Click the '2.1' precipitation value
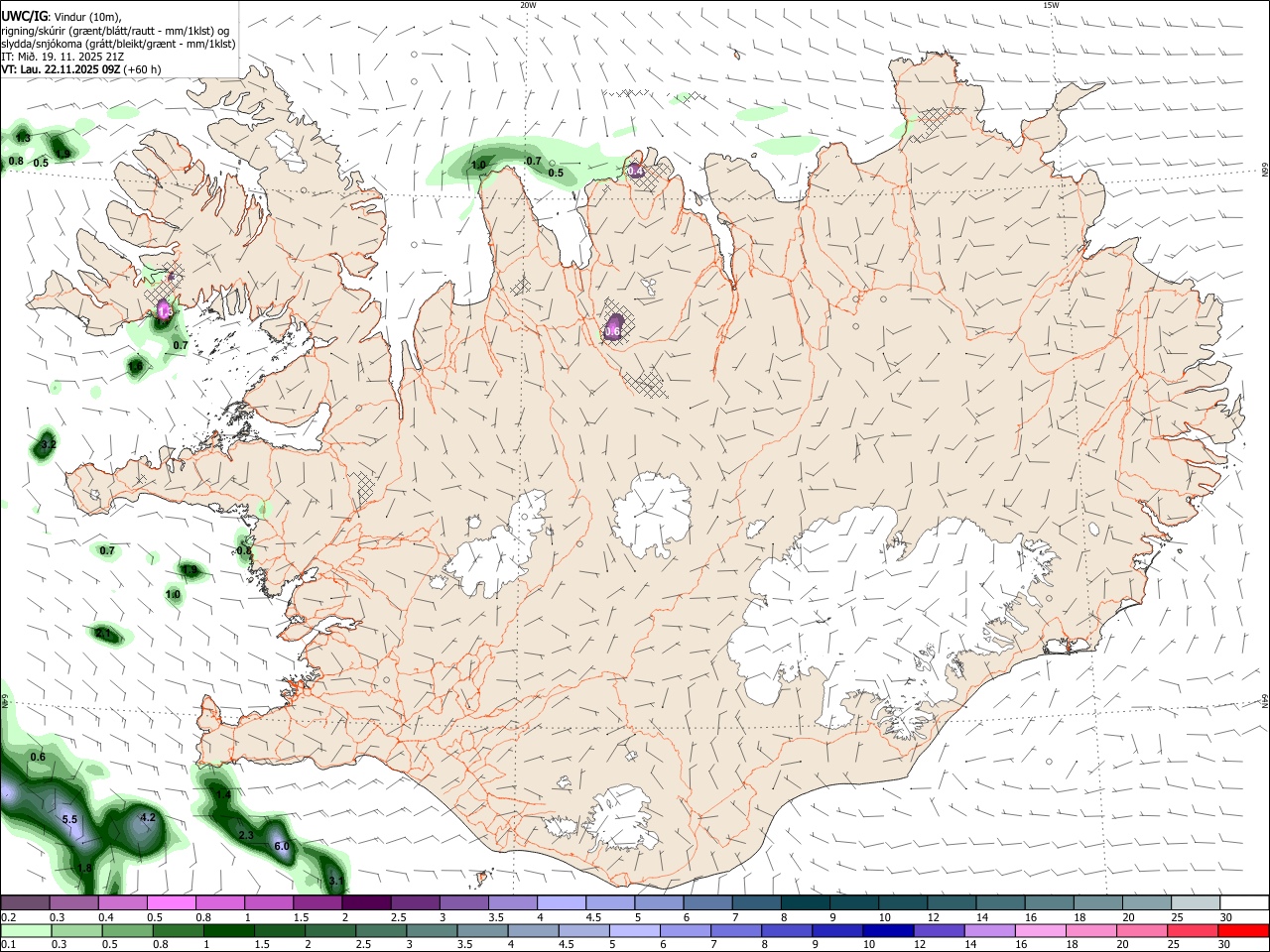1270x952 pixels. (x=103, y=634)
